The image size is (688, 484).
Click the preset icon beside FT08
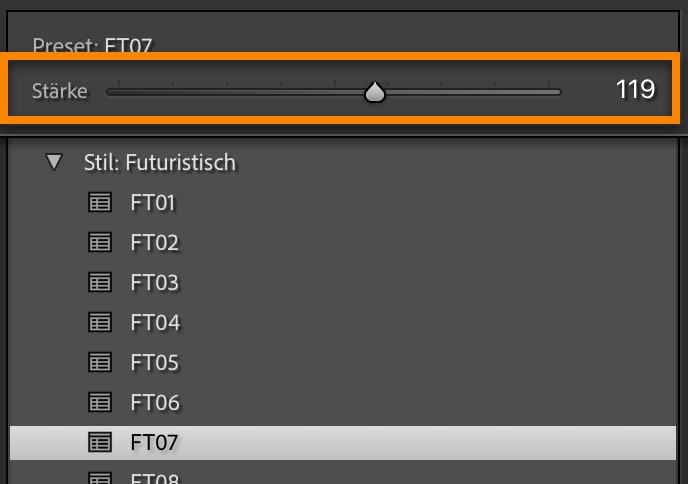pos(100,477)
